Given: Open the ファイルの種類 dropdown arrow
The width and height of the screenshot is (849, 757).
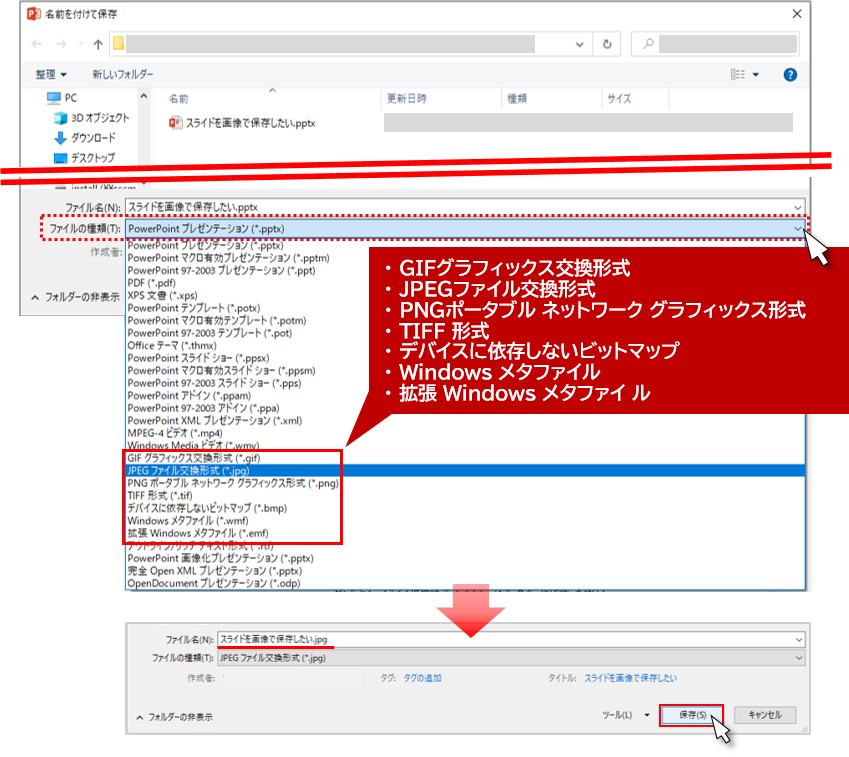Looking at the screenshot, I should (796, 229).
